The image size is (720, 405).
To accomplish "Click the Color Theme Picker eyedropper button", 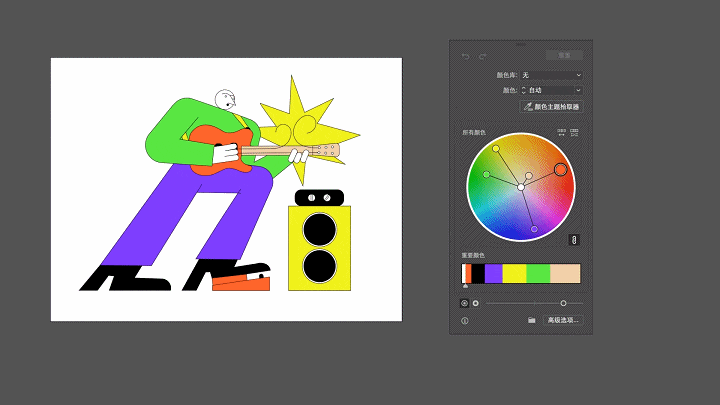I will pos(551,106).
